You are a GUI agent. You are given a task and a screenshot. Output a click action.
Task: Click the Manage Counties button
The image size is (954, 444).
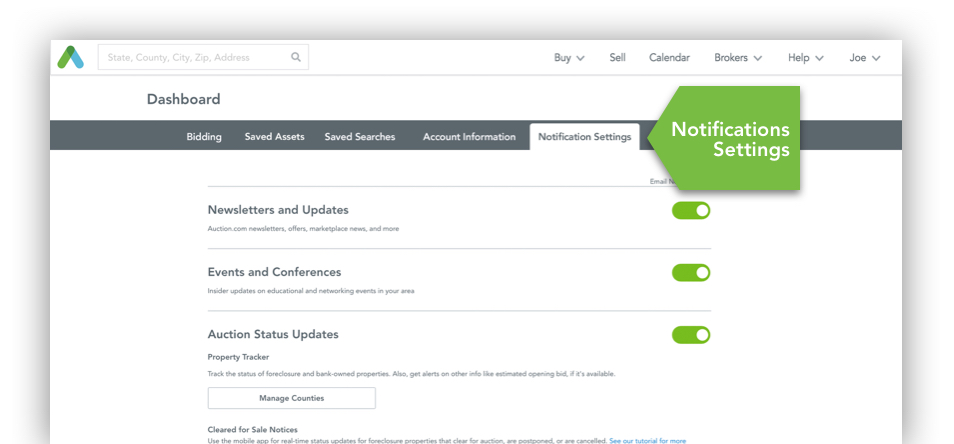(x=291, y=398)
